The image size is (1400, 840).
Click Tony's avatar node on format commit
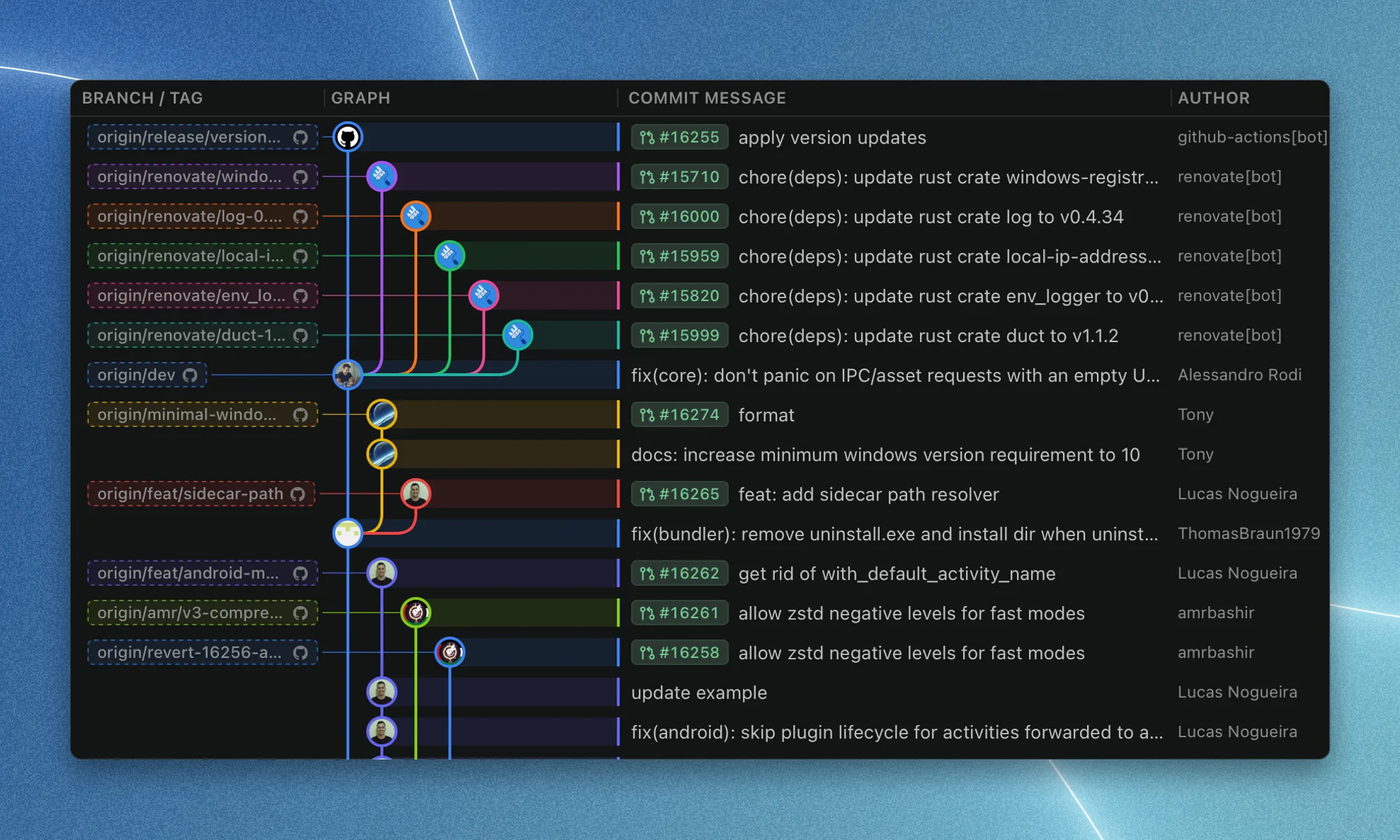point(381,414)
